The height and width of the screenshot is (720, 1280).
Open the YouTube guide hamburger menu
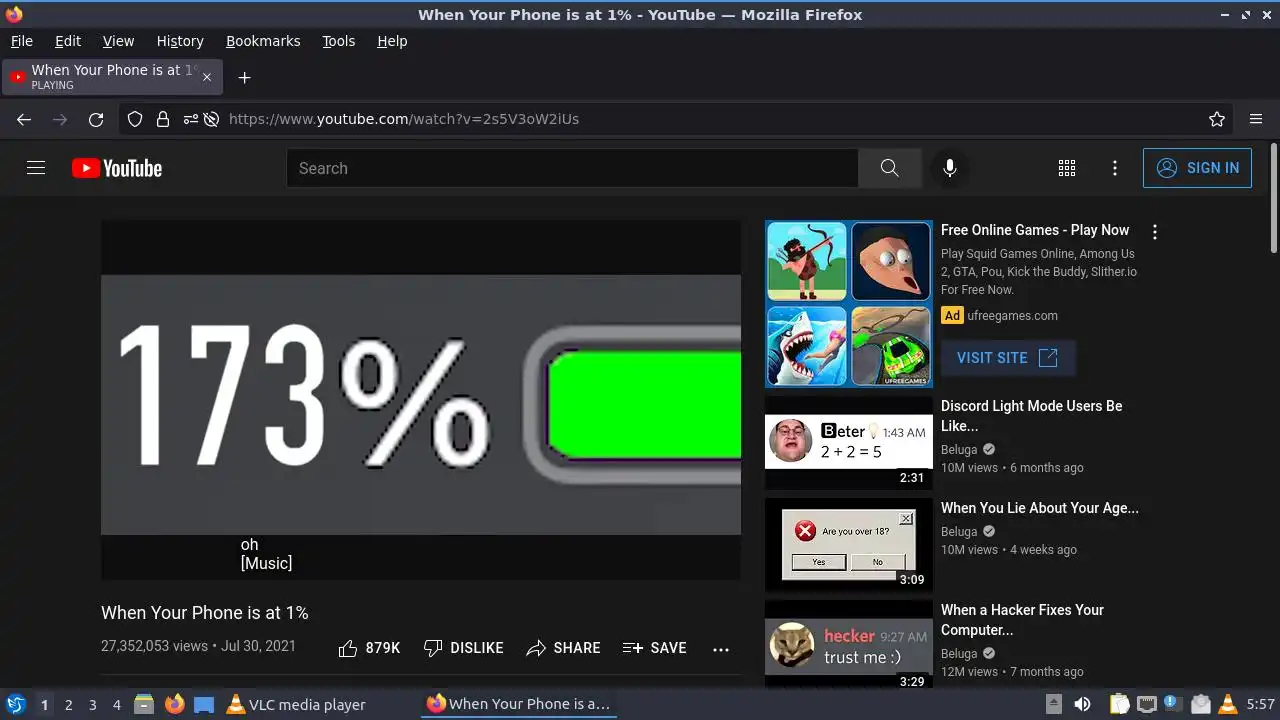tap(36, 168)
